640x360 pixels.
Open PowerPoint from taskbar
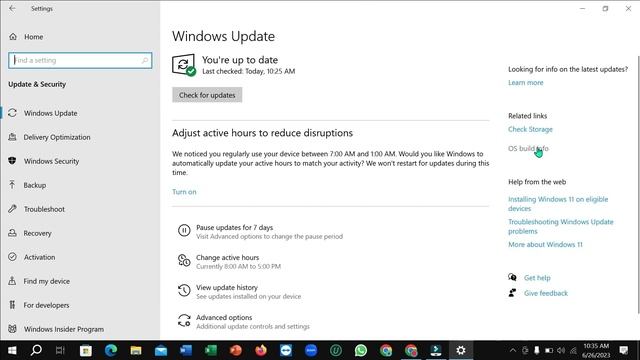[x=236, y=350]
